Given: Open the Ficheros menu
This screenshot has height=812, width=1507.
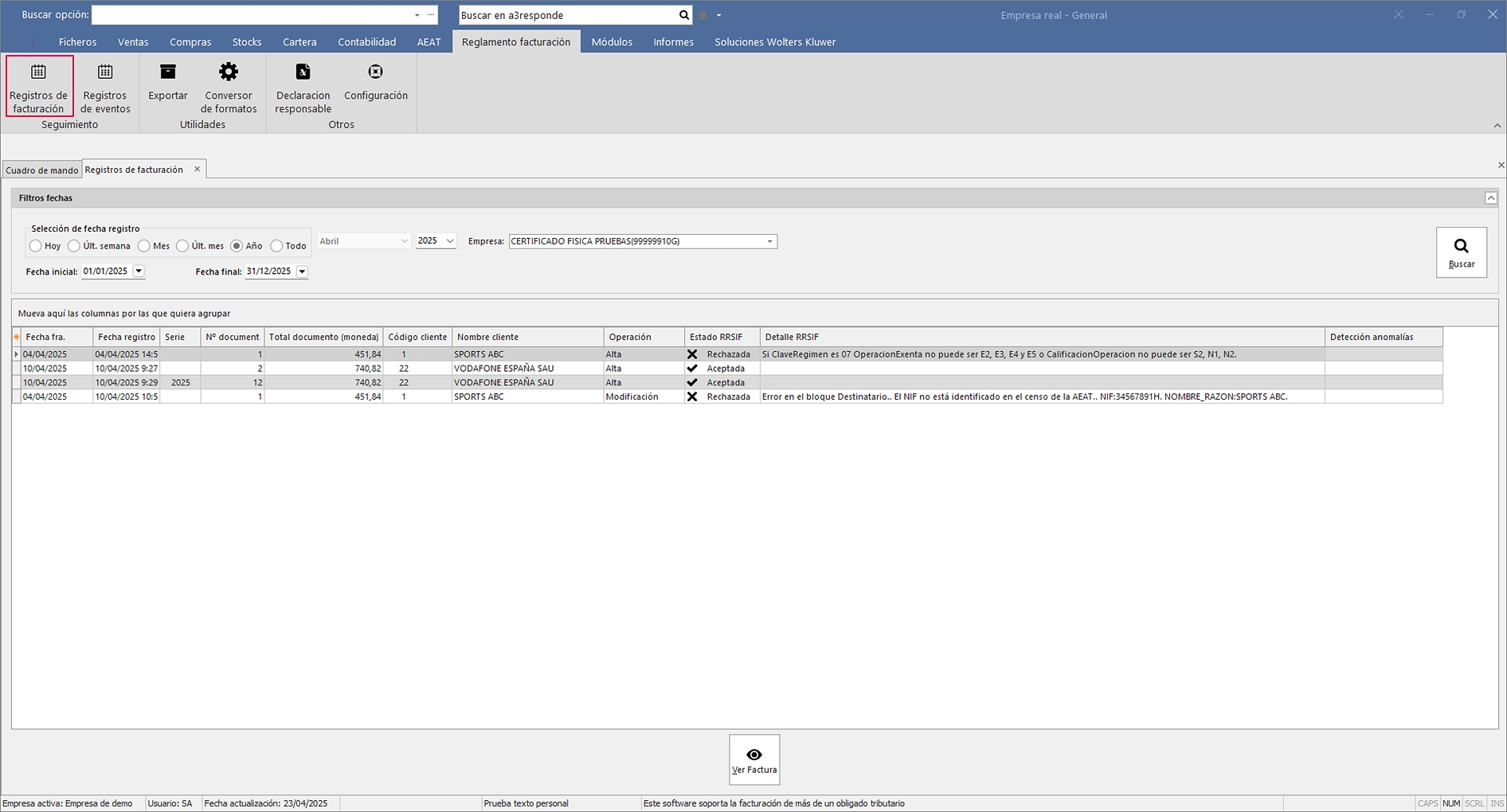Looking at the screenshot, I should click(x=77, y=42).
